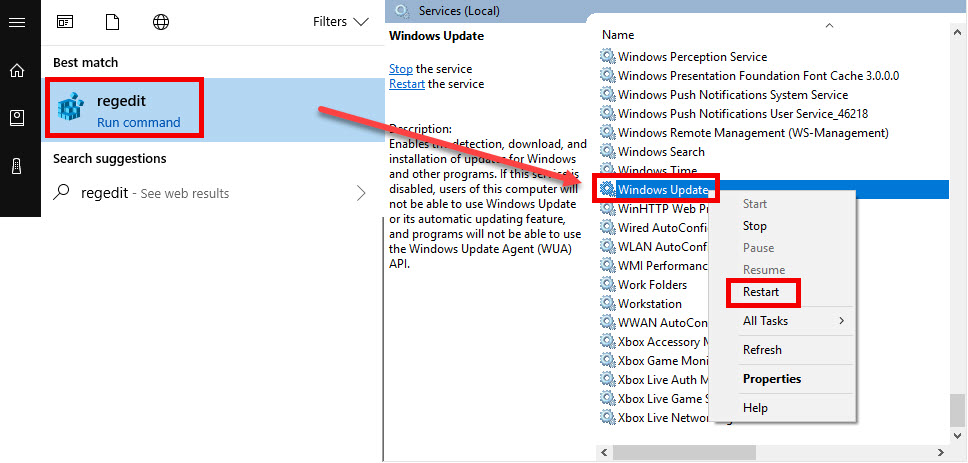Choose Properties from the context menu

point(772,379)
